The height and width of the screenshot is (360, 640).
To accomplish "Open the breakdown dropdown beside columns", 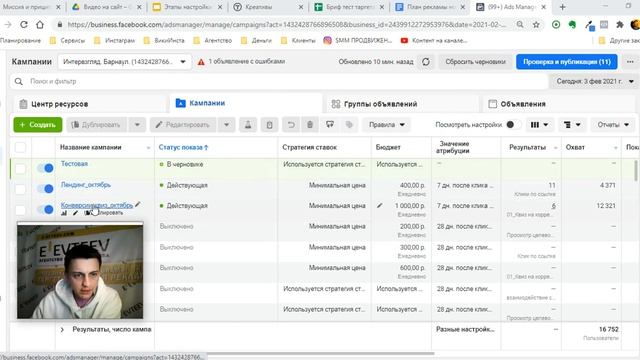I will [572, 124].
